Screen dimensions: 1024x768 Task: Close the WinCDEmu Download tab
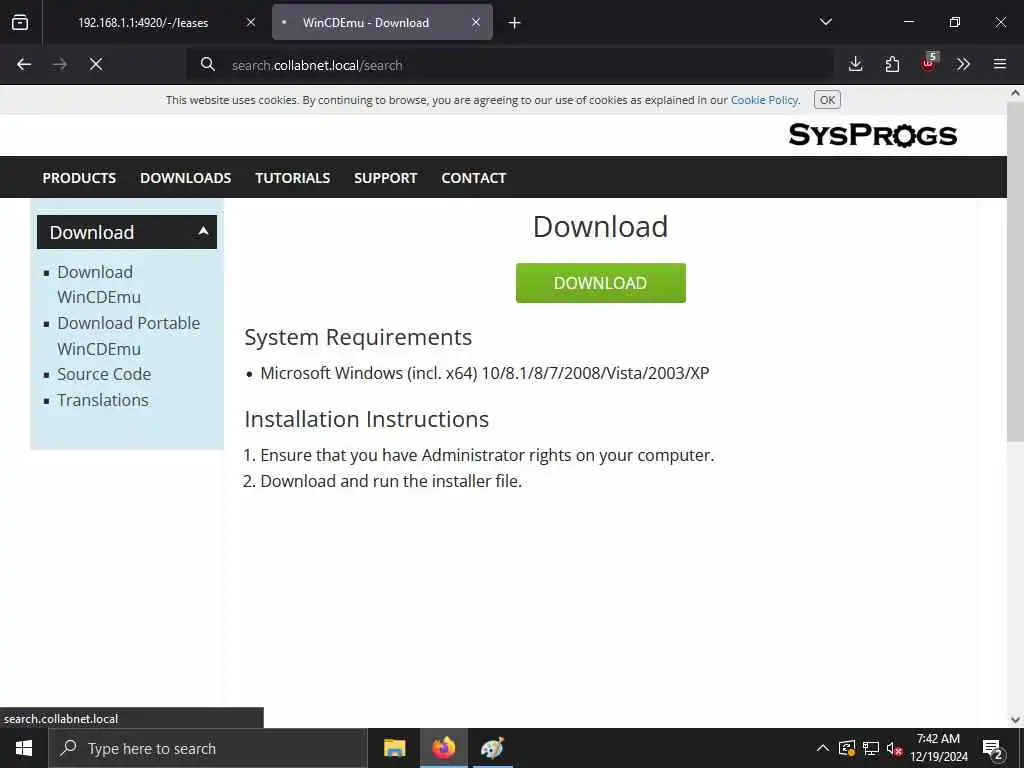tap(476, 22)
